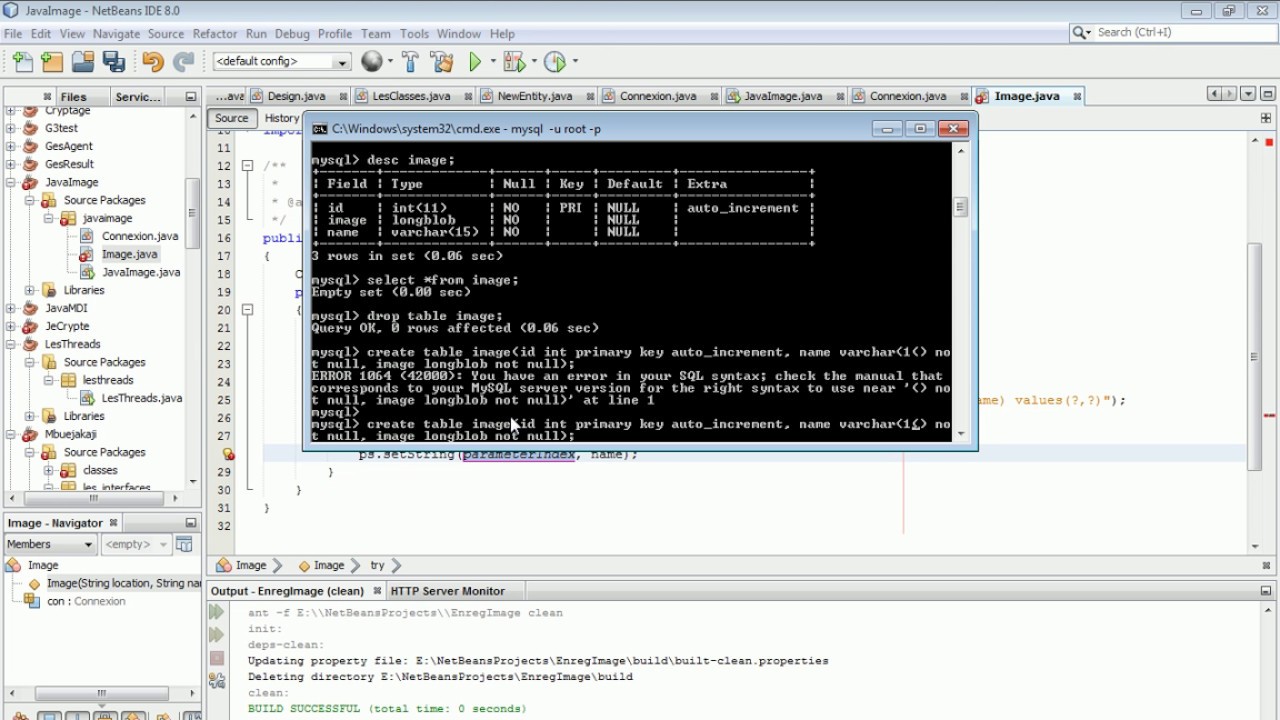1280x720 pixels.
Task: Switch to the Services panel tab
Action: coord(138,97)
